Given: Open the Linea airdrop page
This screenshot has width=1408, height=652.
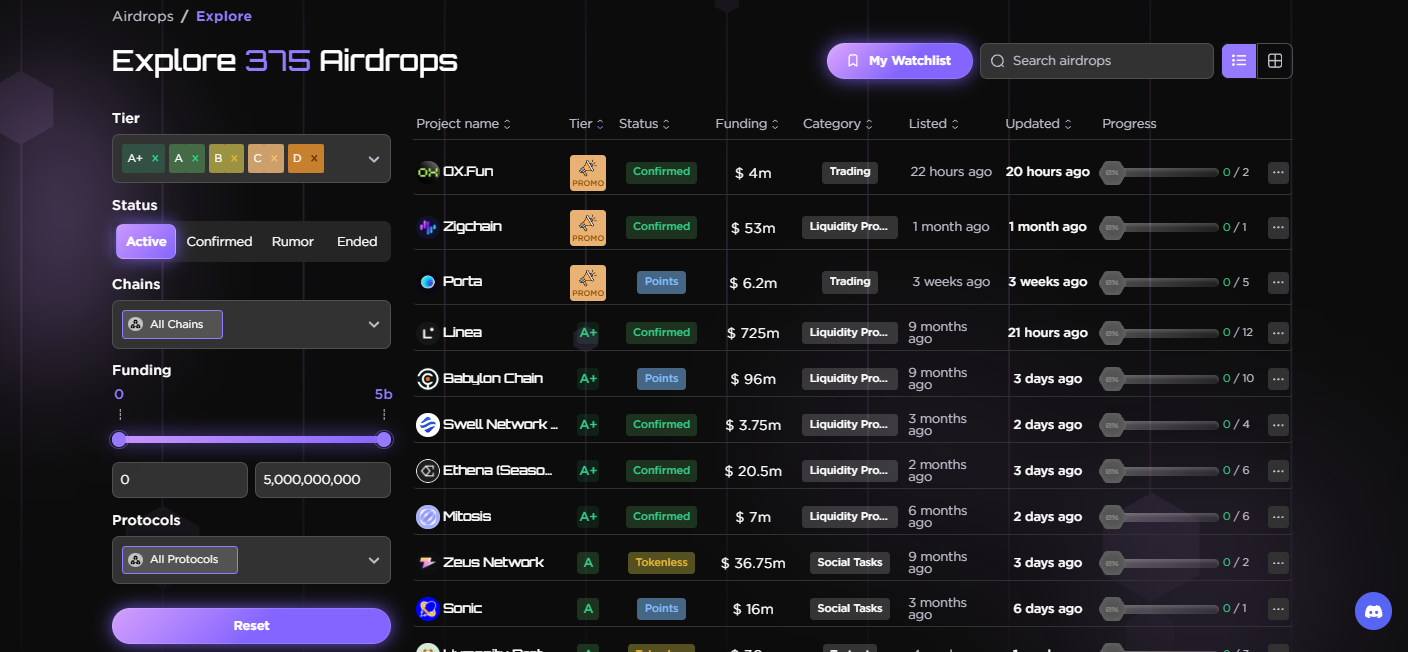Looking at the screenshot, I should [462, 332].
